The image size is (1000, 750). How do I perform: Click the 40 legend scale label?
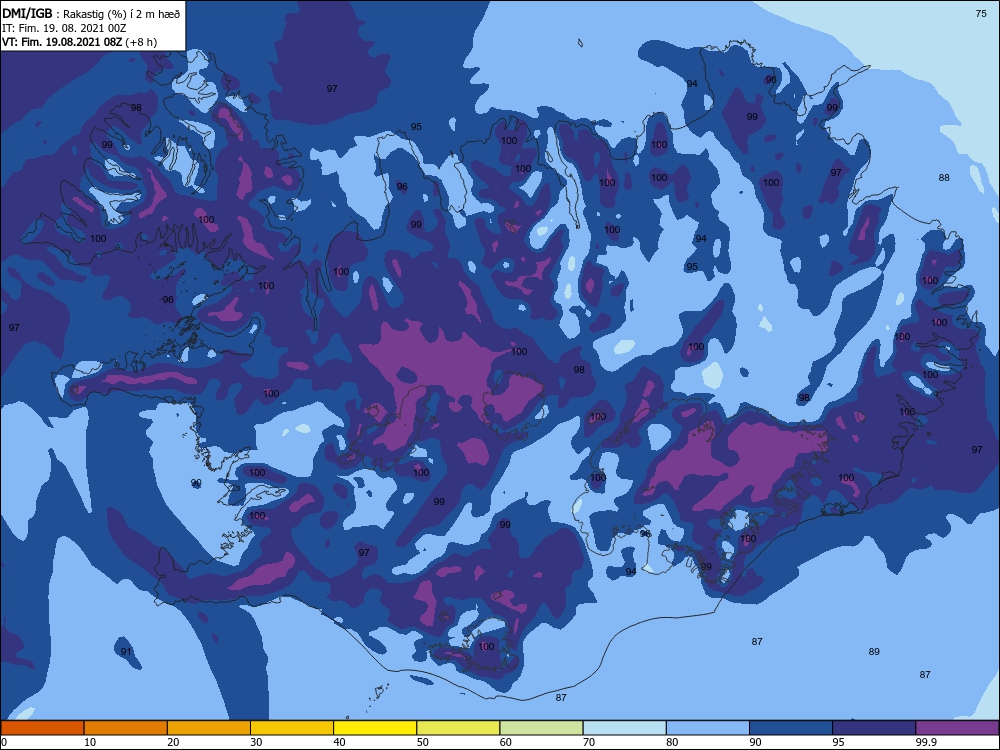(339, 742)
